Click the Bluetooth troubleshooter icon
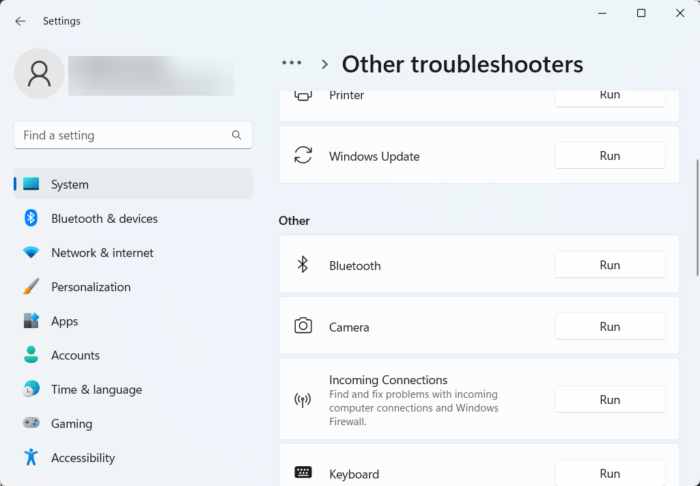 [302, 265]
